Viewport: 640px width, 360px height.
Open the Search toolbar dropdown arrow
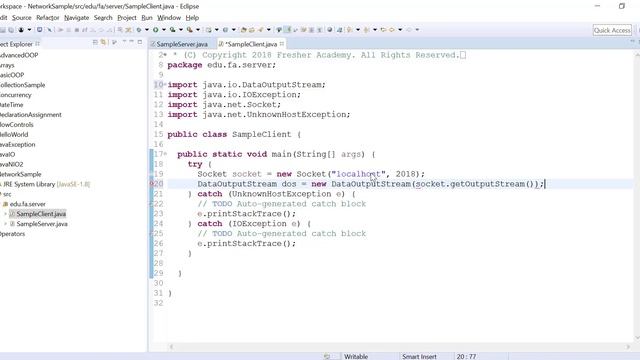click(x=269, y=30)
